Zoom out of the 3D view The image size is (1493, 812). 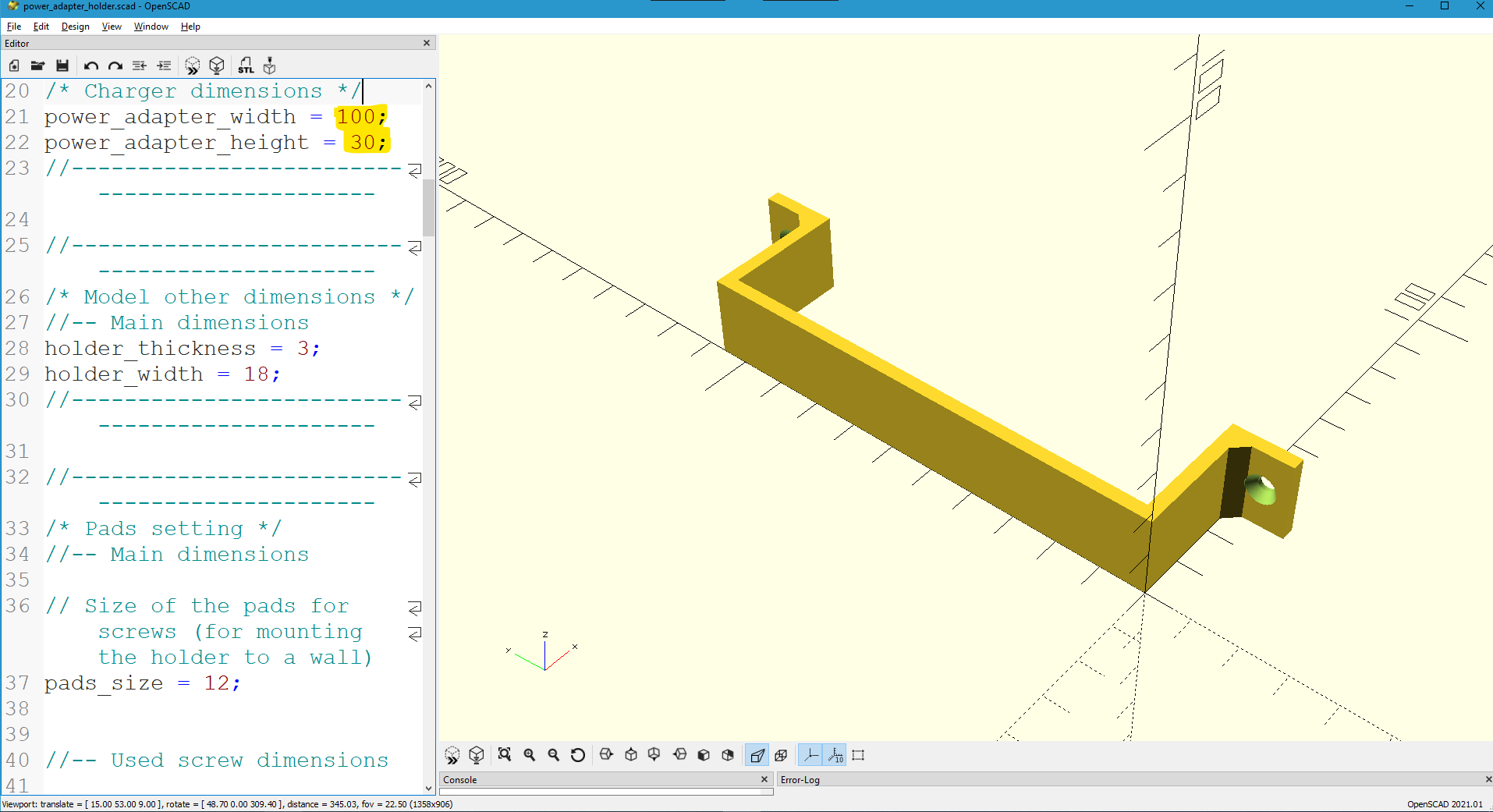tap(554, 755)
